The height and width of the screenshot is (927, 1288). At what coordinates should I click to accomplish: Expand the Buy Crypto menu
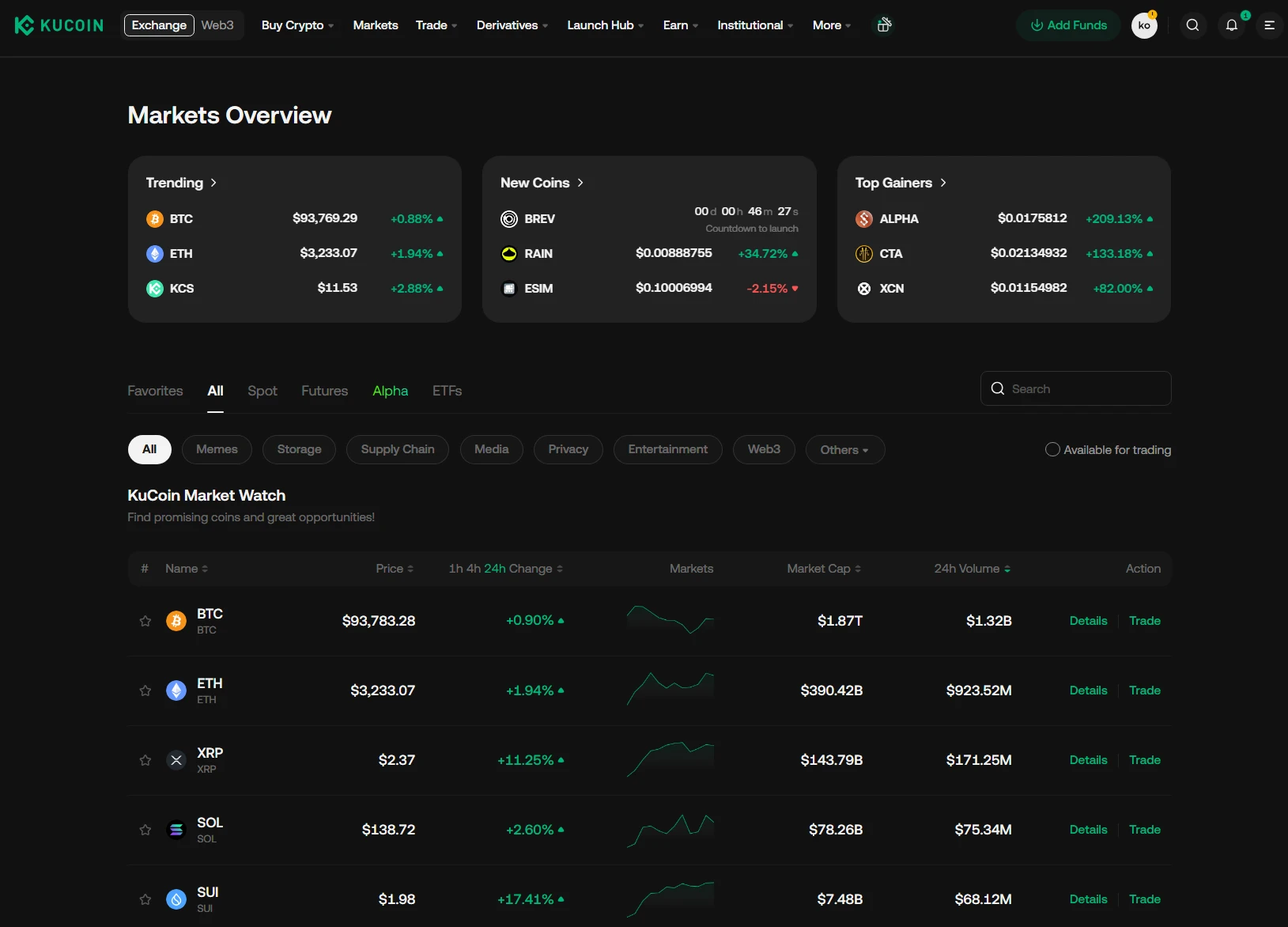(297, 25)
